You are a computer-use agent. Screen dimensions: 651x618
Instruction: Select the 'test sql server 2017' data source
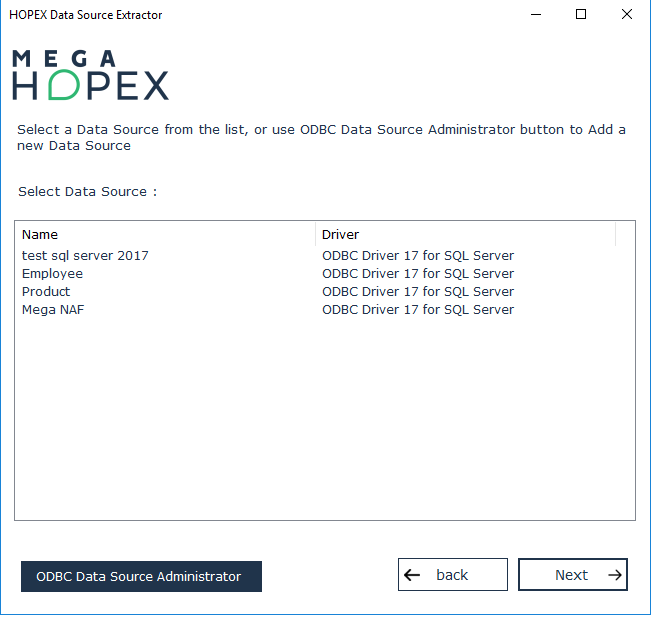pyautogui.click(x=85, y=256)
